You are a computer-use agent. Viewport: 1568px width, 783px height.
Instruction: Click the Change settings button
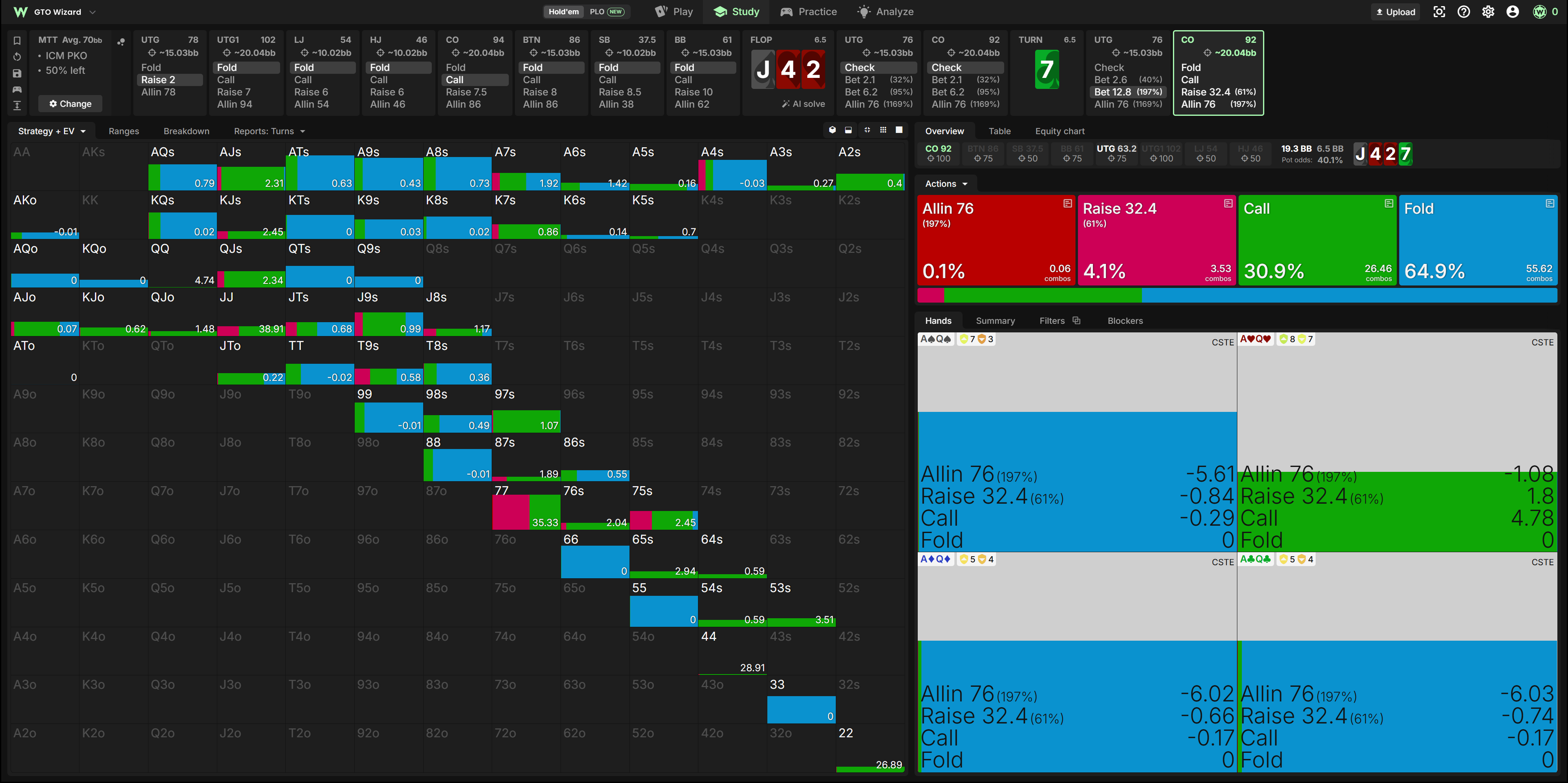click(x=70, y=104)
